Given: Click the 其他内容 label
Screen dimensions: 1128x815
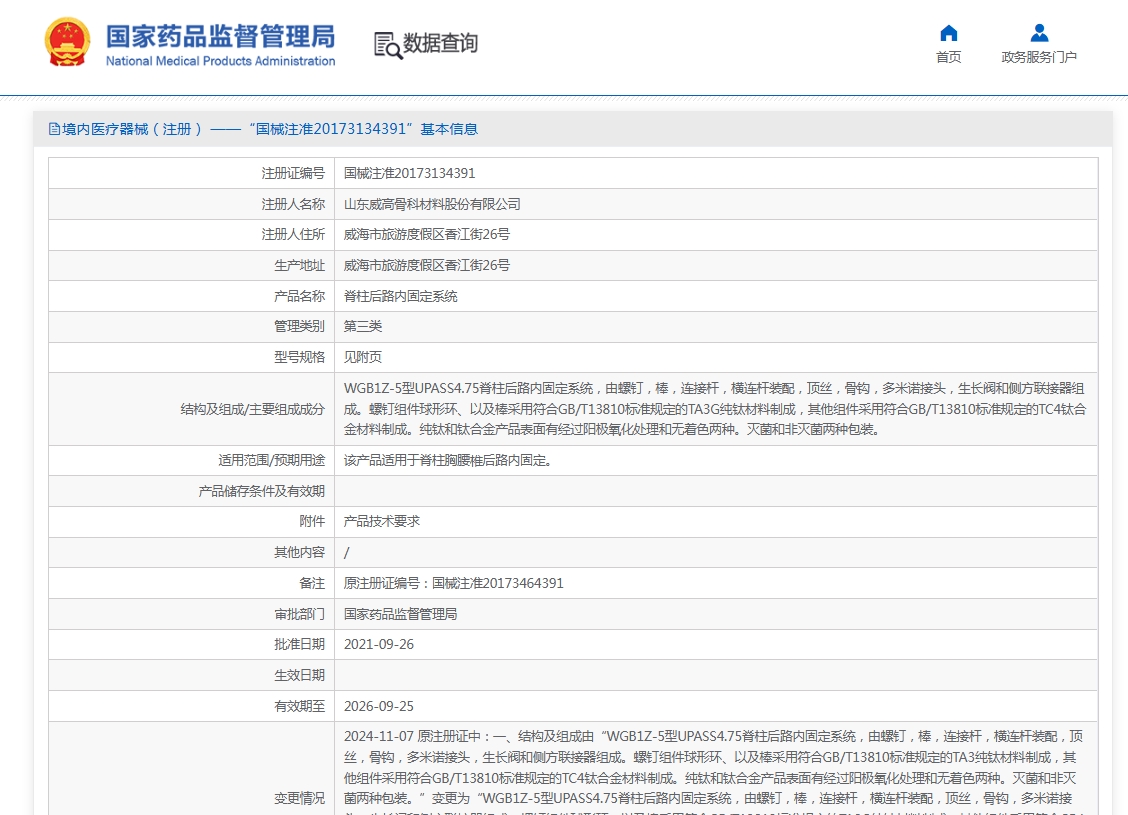Looking at the screenshot, I should pyautogui.click(x=299, y=552).
